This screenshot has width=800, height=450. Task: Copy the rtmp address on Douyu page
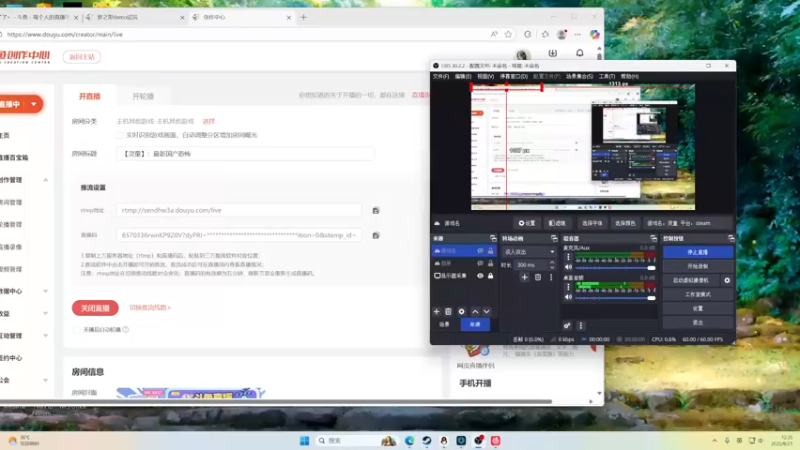tap(376, 210)
